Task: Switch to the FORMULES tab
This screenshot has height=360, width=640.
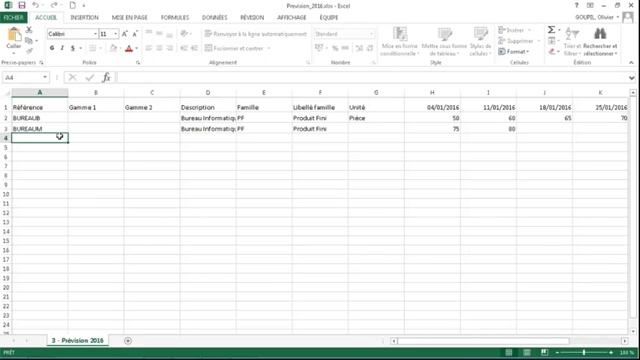Action: (x=175, y=18)
